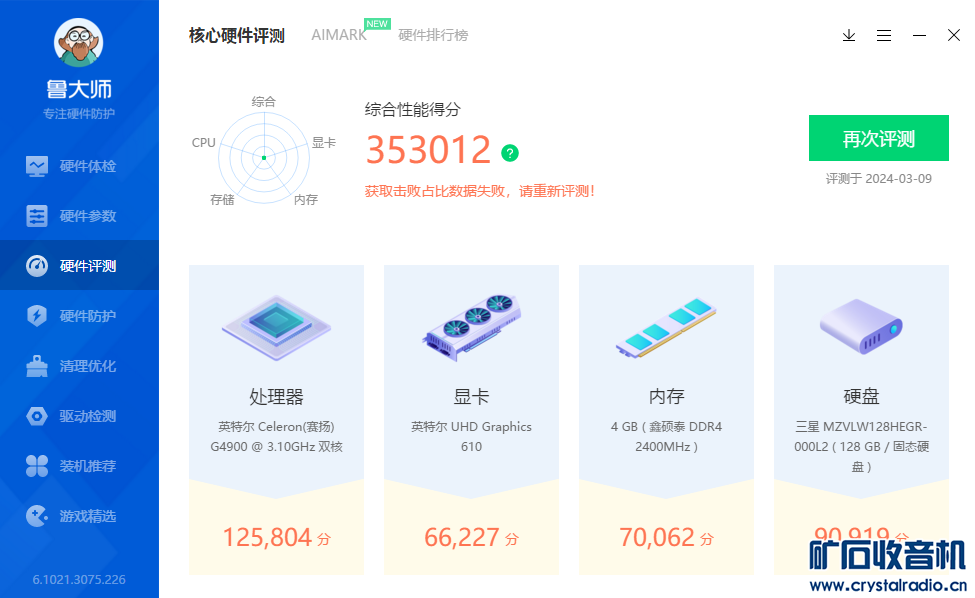Open 游戏精选 in the sidebar
This screenshot has width=975, height=598.
80,516
